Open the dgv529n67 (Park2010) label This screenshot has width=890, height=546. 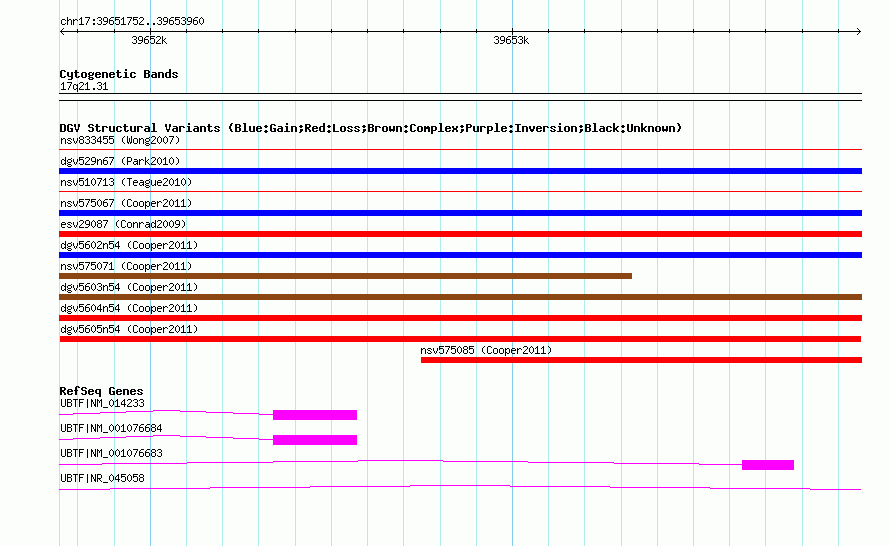click(120, 161)
